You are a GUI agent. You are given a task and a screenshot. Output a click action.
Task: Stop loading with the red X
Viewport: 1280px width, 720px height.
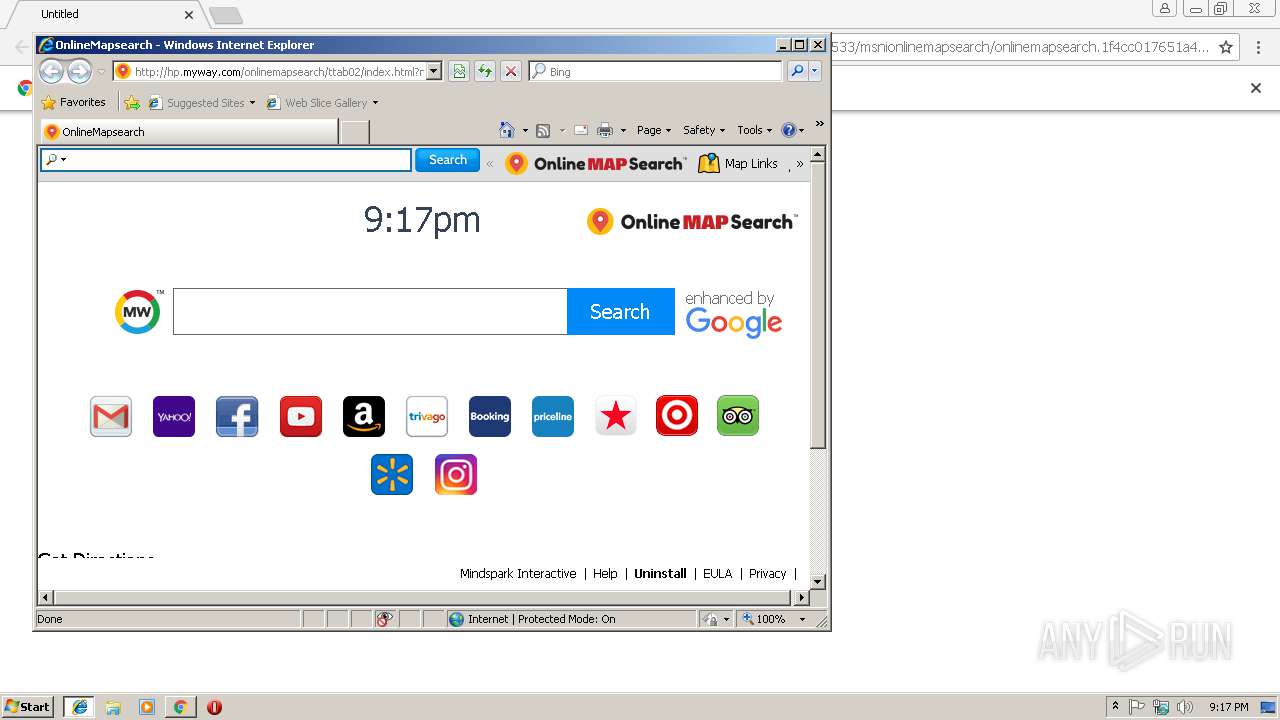[x=511, y=71]
